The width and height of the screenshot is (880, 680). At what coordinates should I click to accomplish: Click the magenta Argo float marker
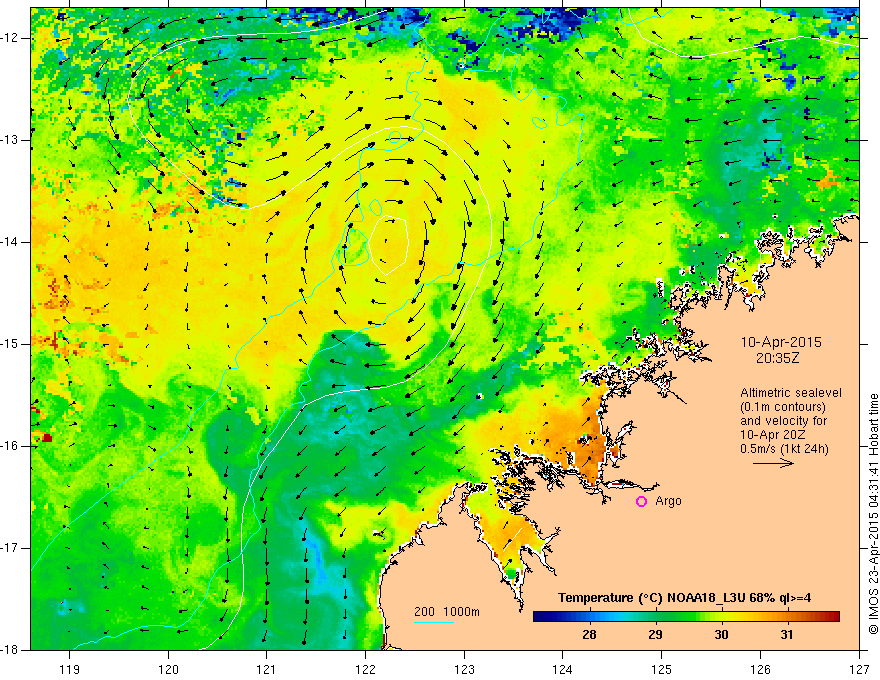[641, 502]
